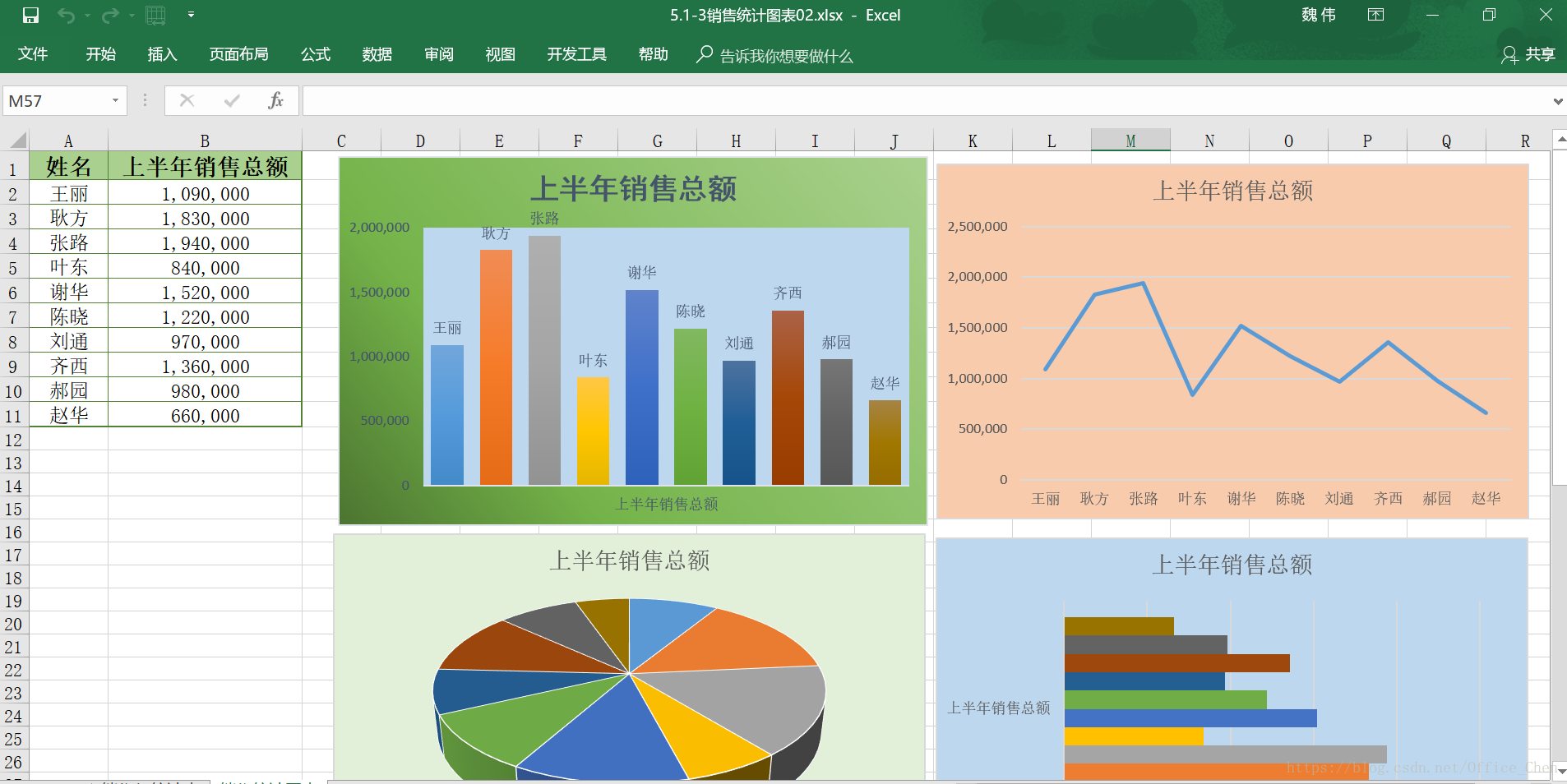Open the 开发工具 ribbon tab
This screenshot has height=784, width=1567.
pos(577,54)
